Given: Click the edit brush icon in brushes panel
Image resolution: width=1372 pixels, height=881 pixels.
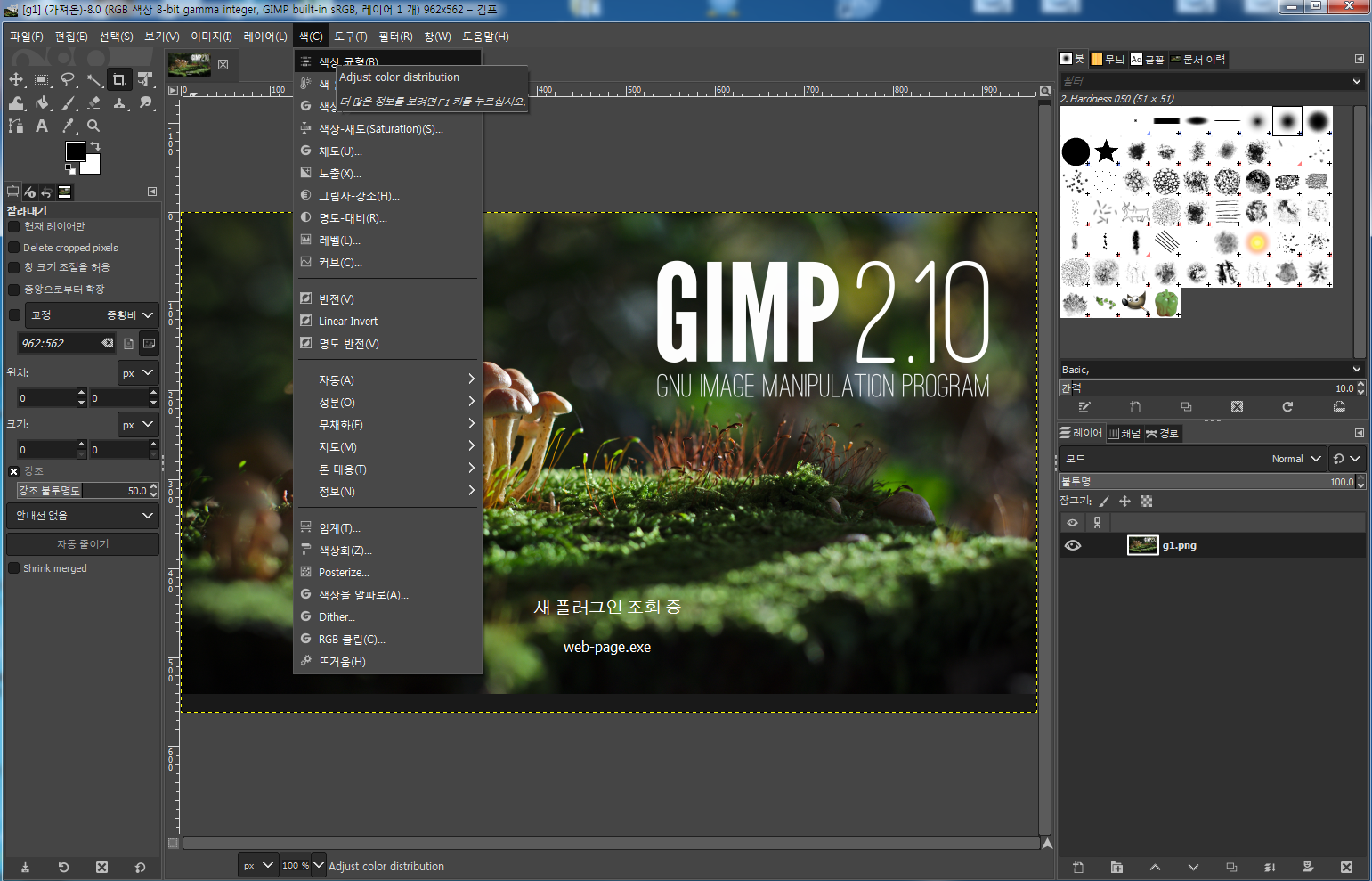Looking at the screenshot, I should [1084, 407].
